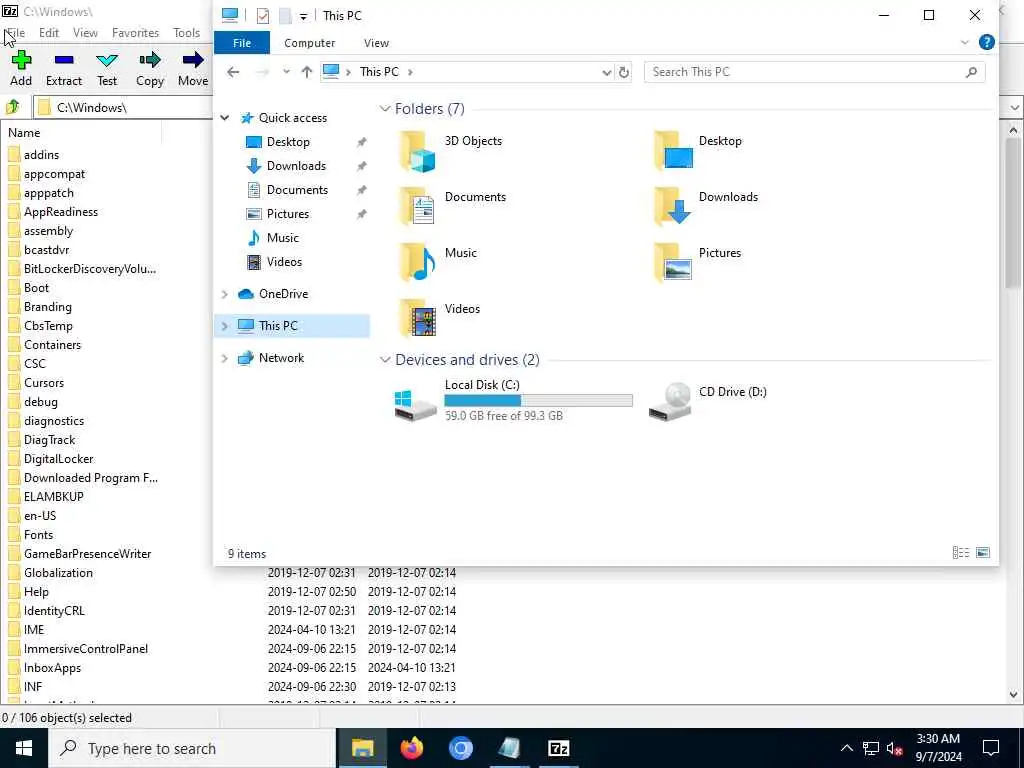
Task: Click the Copy arrow icon in 7-Zip
Action: [x=150, y=60]
